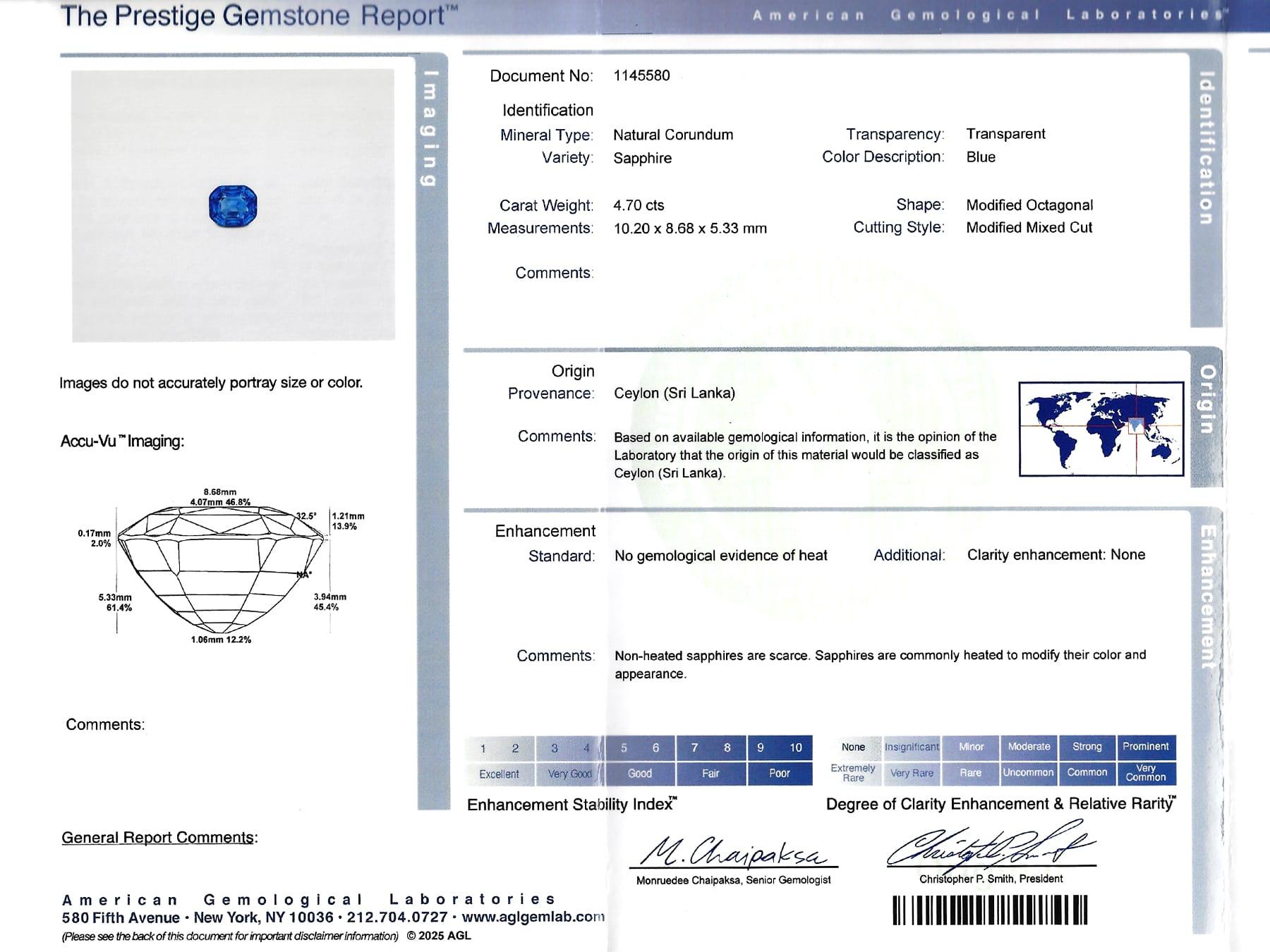Click the www.aglgemlab.com web address
The width and height of the screenshot is (1270, 952).
click(534, 917)
